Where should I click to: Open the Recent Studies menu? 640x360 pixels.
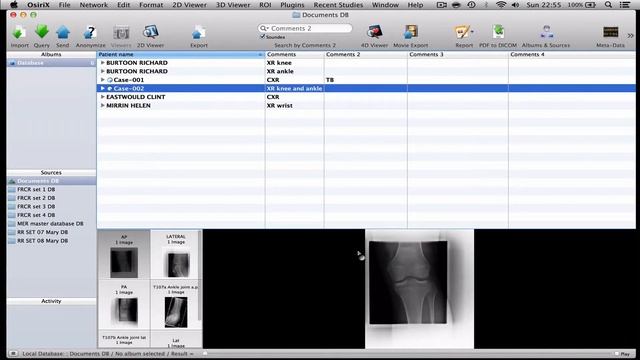click(338, 5)
